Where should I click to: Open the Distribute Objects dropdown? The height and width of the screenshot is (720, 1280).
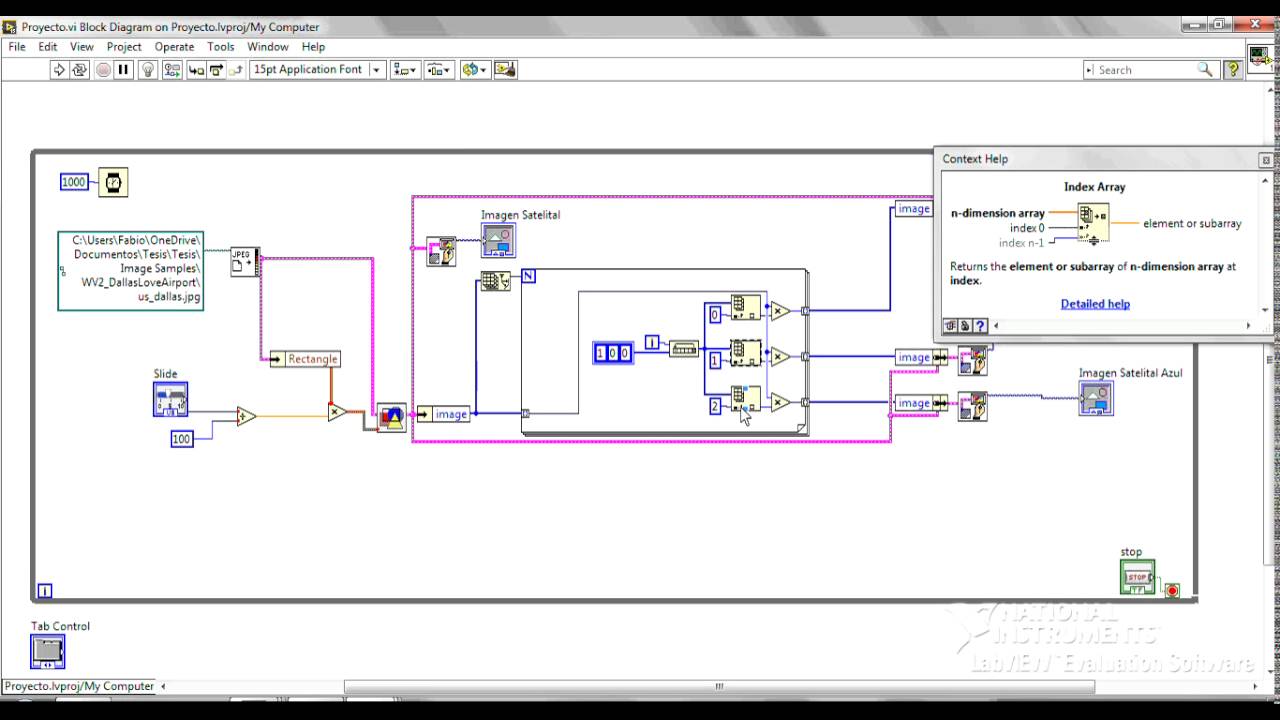pos(439,69)
